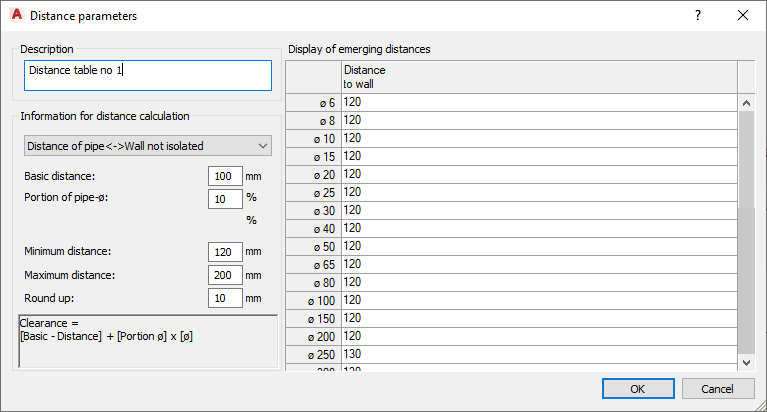Screen dimensions: 767x412
Task: Click the 'Minimum distance:' label
Action: point(68,252)
